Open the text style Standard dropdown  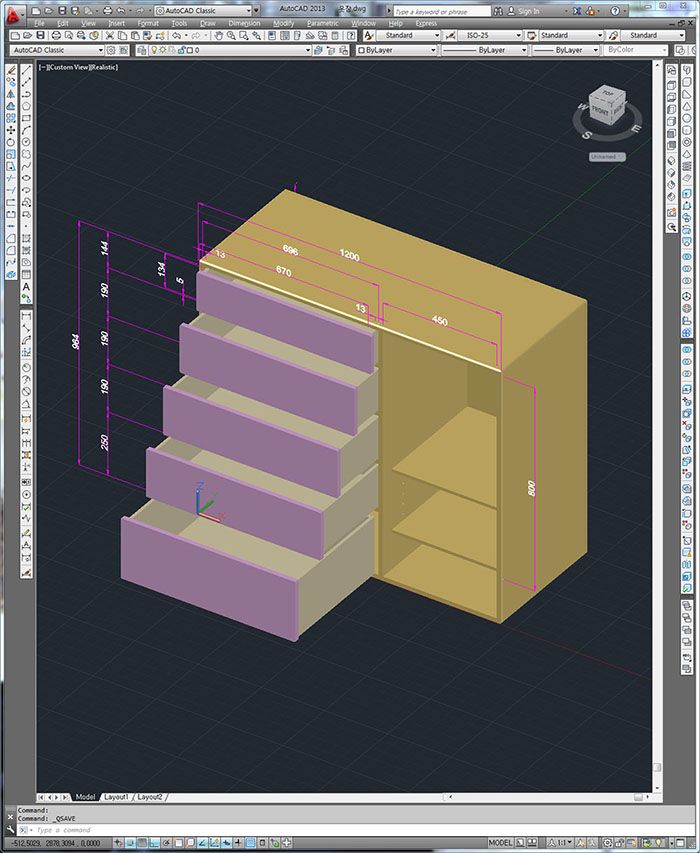[408, 35]
